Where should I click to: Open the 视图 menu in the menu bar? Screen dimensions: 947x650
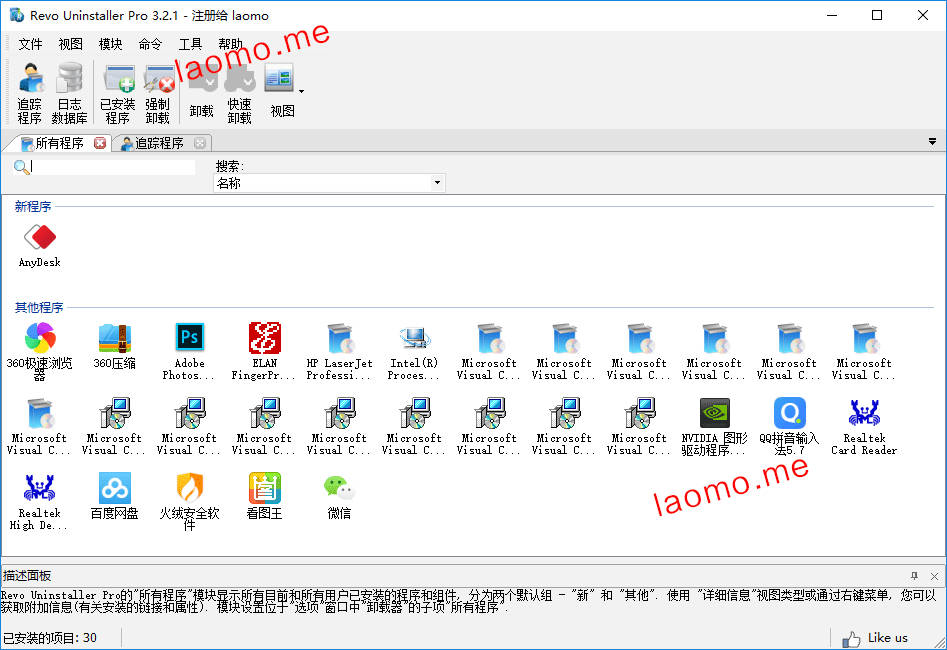point(70,44)
